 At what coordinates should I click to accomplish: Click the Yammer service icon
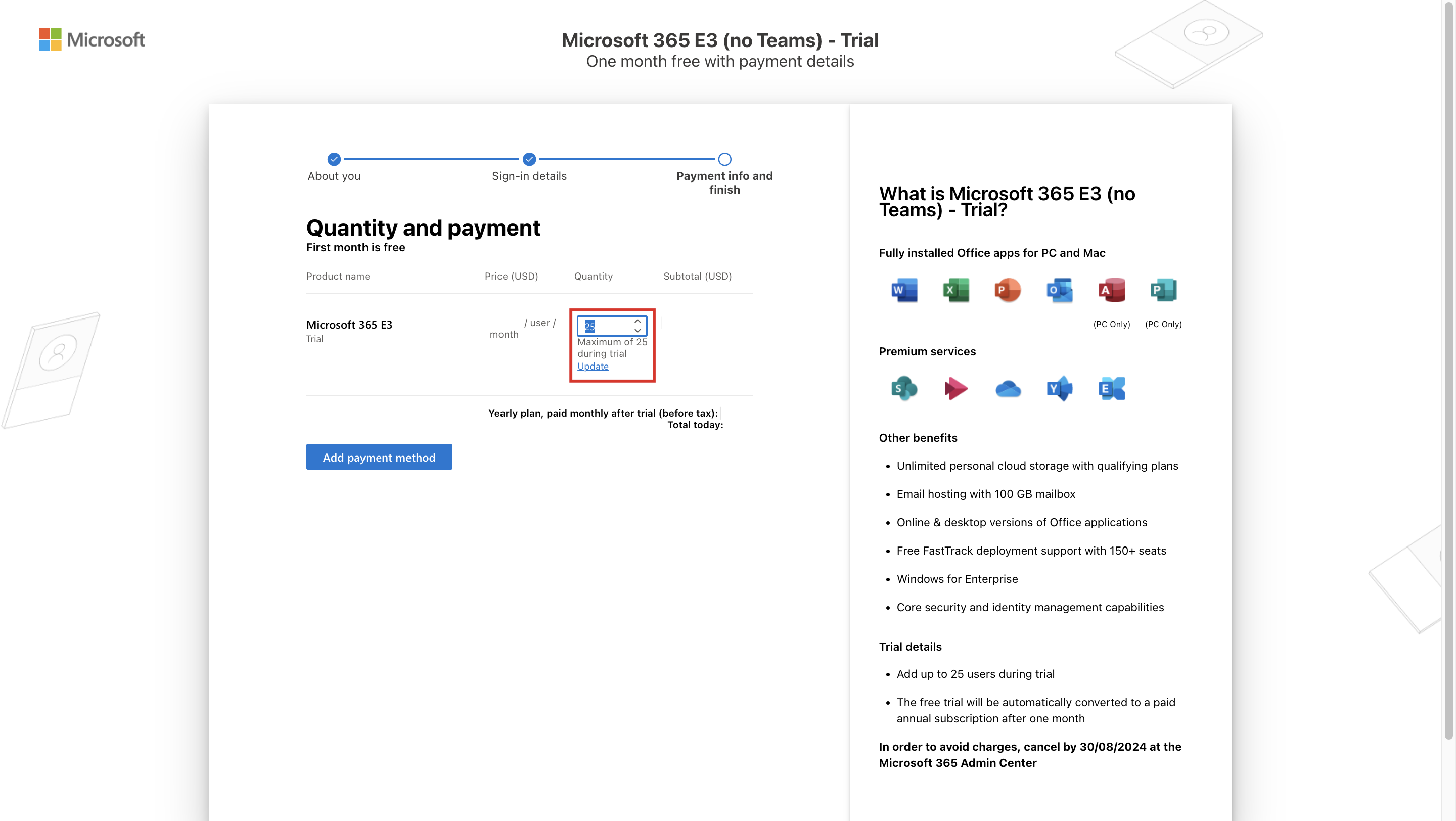point(1060,388)
